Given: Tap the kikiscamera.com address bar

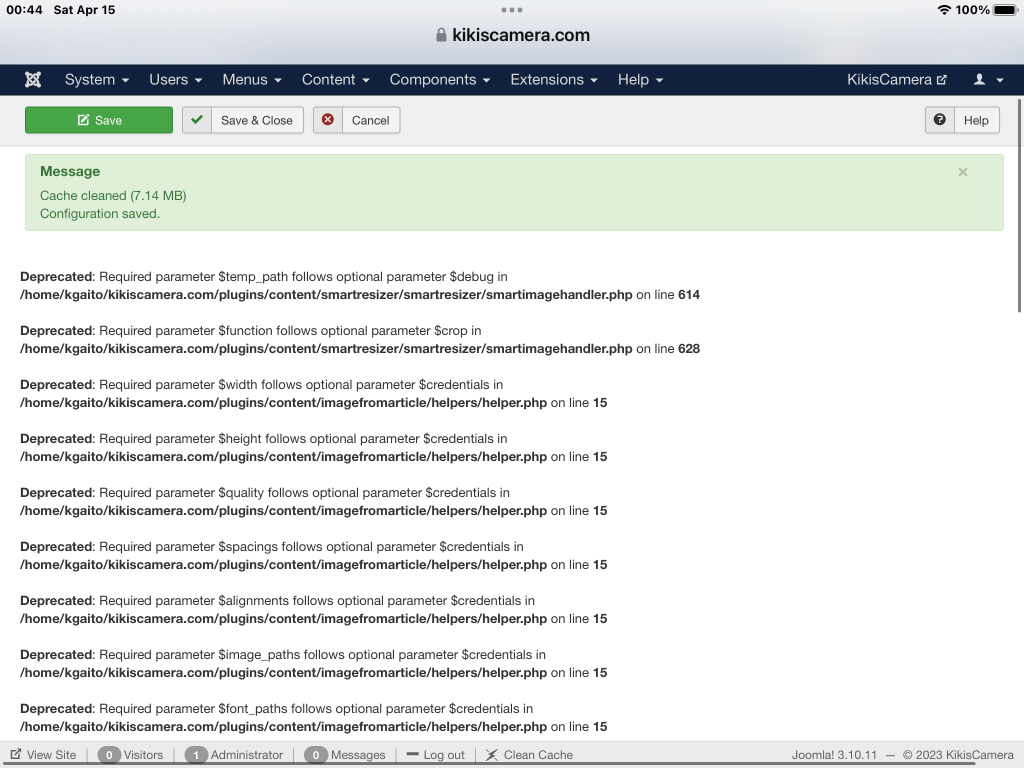Looking at the screenshot, I should pyautogui.click(x=521, y=35).
